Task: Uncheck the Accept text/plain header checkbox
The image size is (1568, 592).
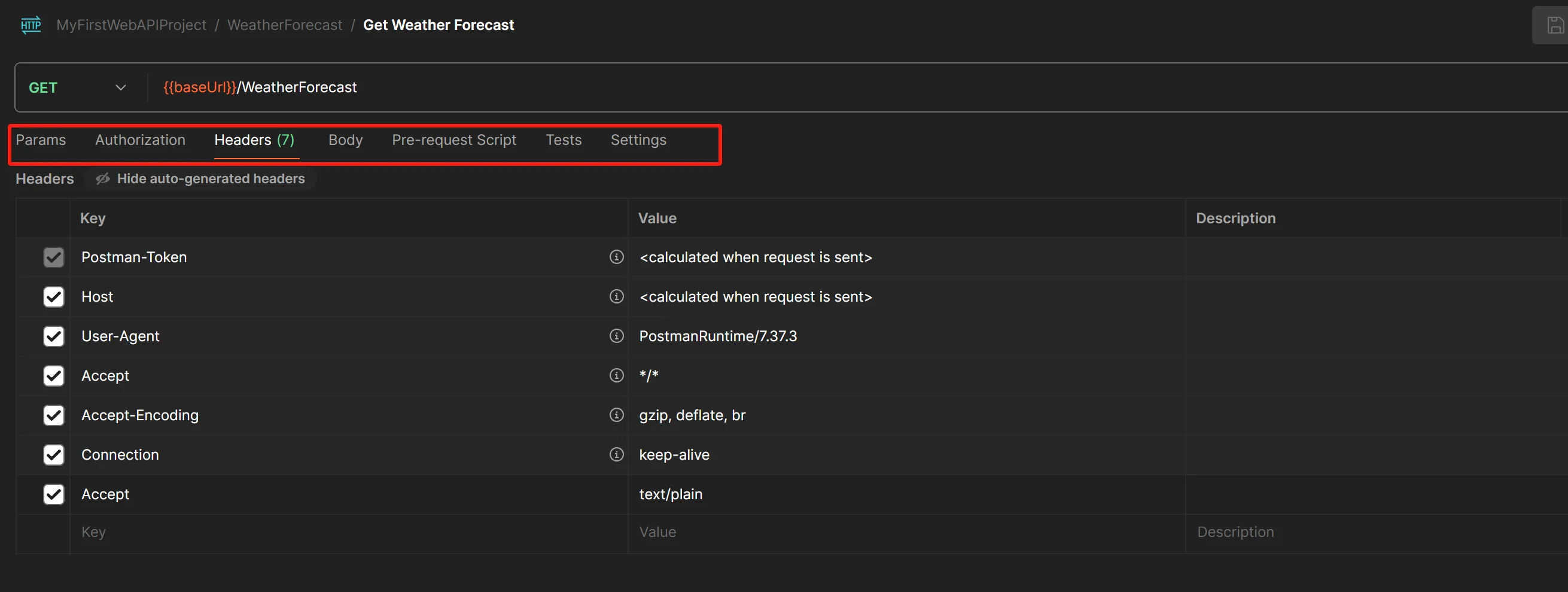Action: click(54, 494)
